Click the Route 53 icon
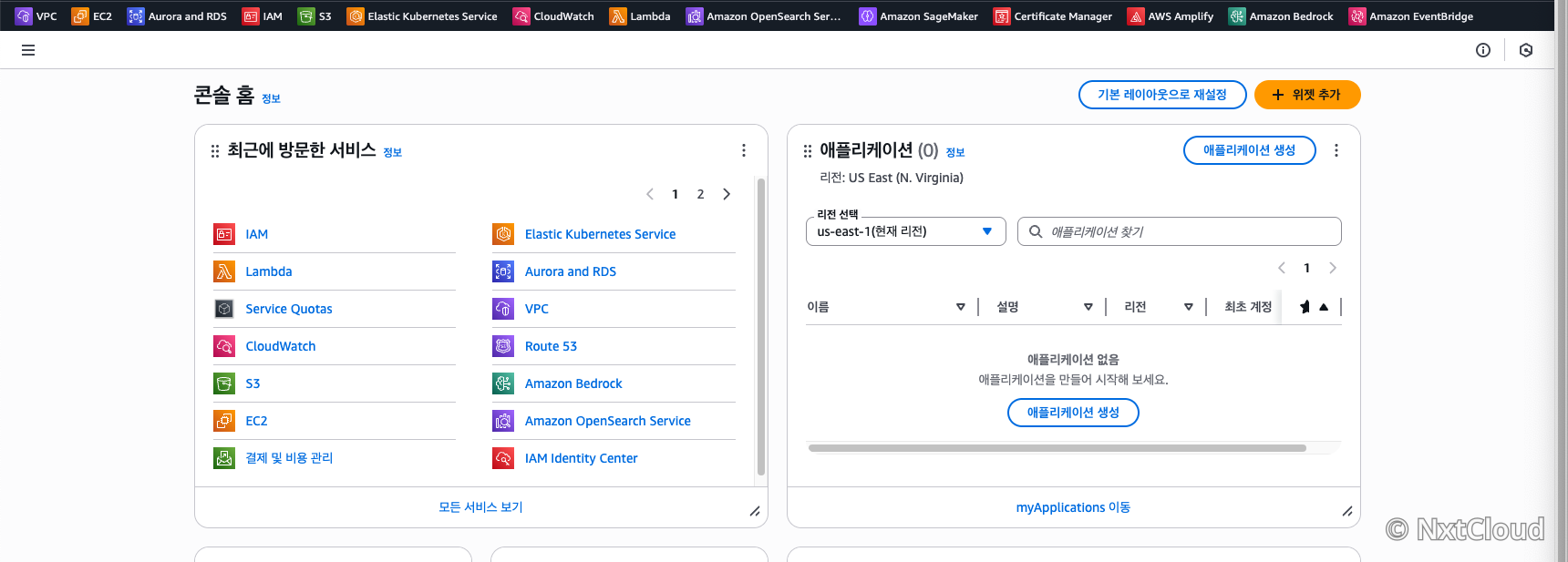The image size is (1568, 562). [x=503, y=346]
